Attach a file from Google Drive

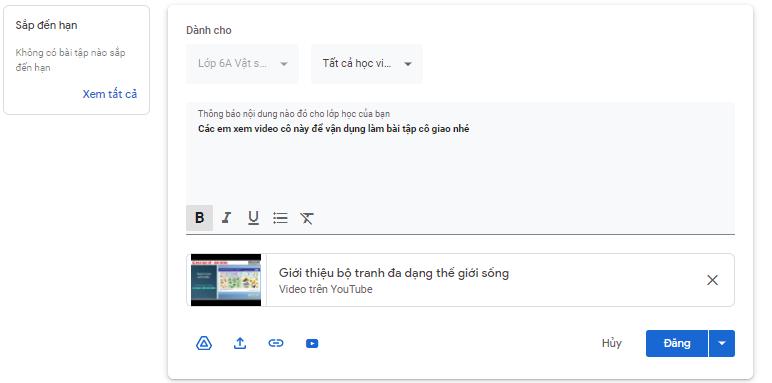(204, 343)
